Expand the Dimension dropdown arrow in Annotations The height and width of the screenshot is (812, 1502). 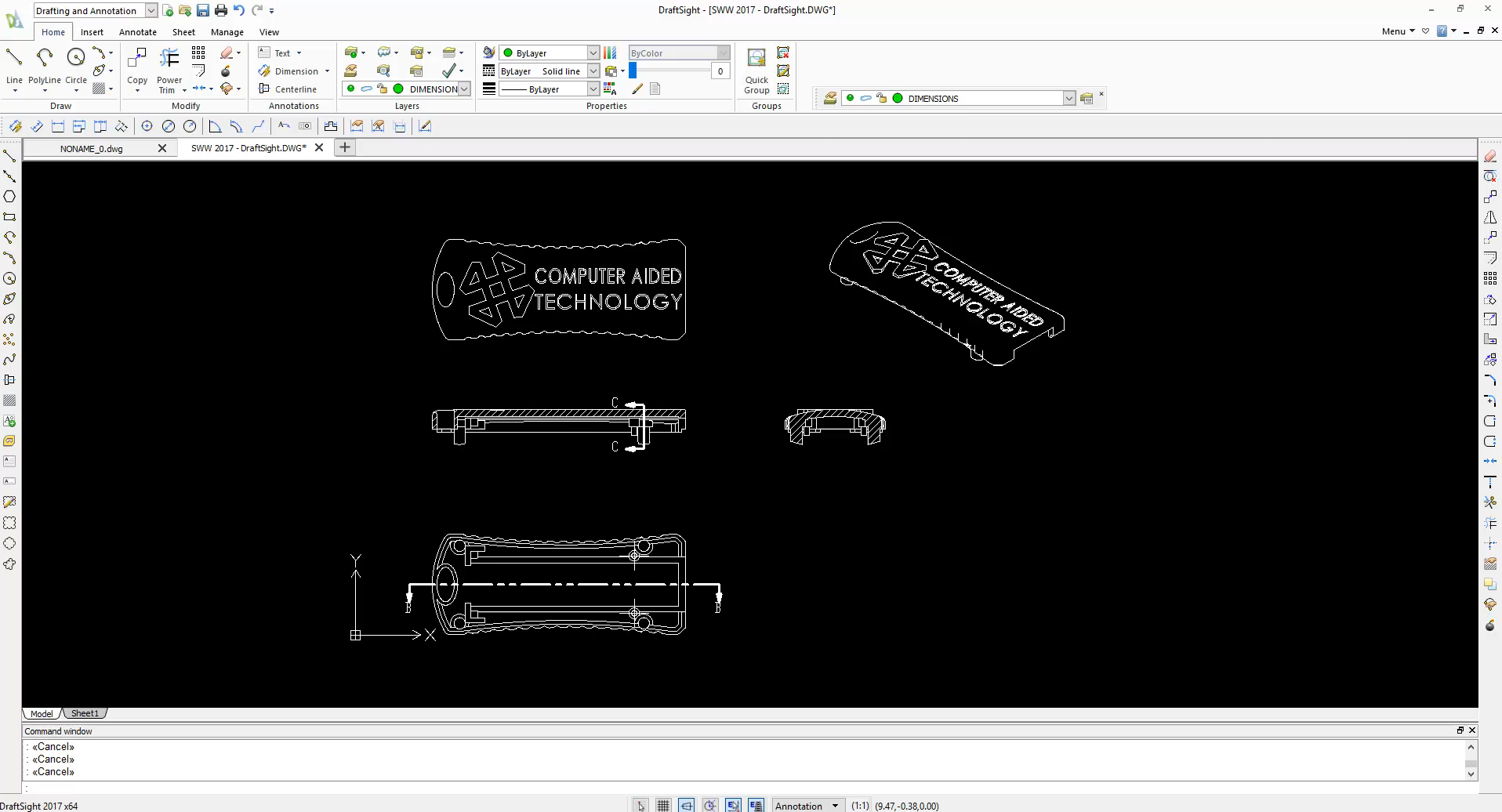[327, 71]
